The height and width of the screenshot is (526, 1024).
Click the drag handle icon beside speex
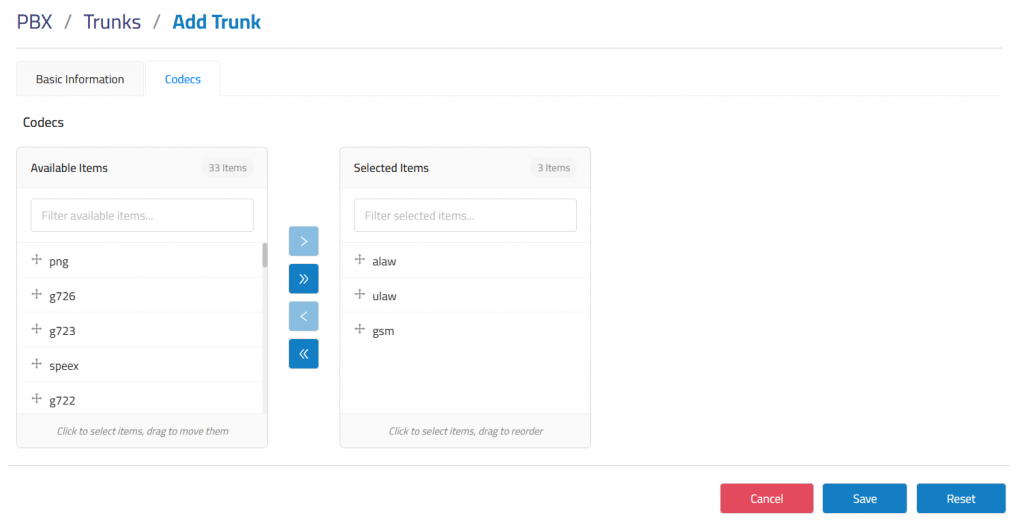(37, 364)
